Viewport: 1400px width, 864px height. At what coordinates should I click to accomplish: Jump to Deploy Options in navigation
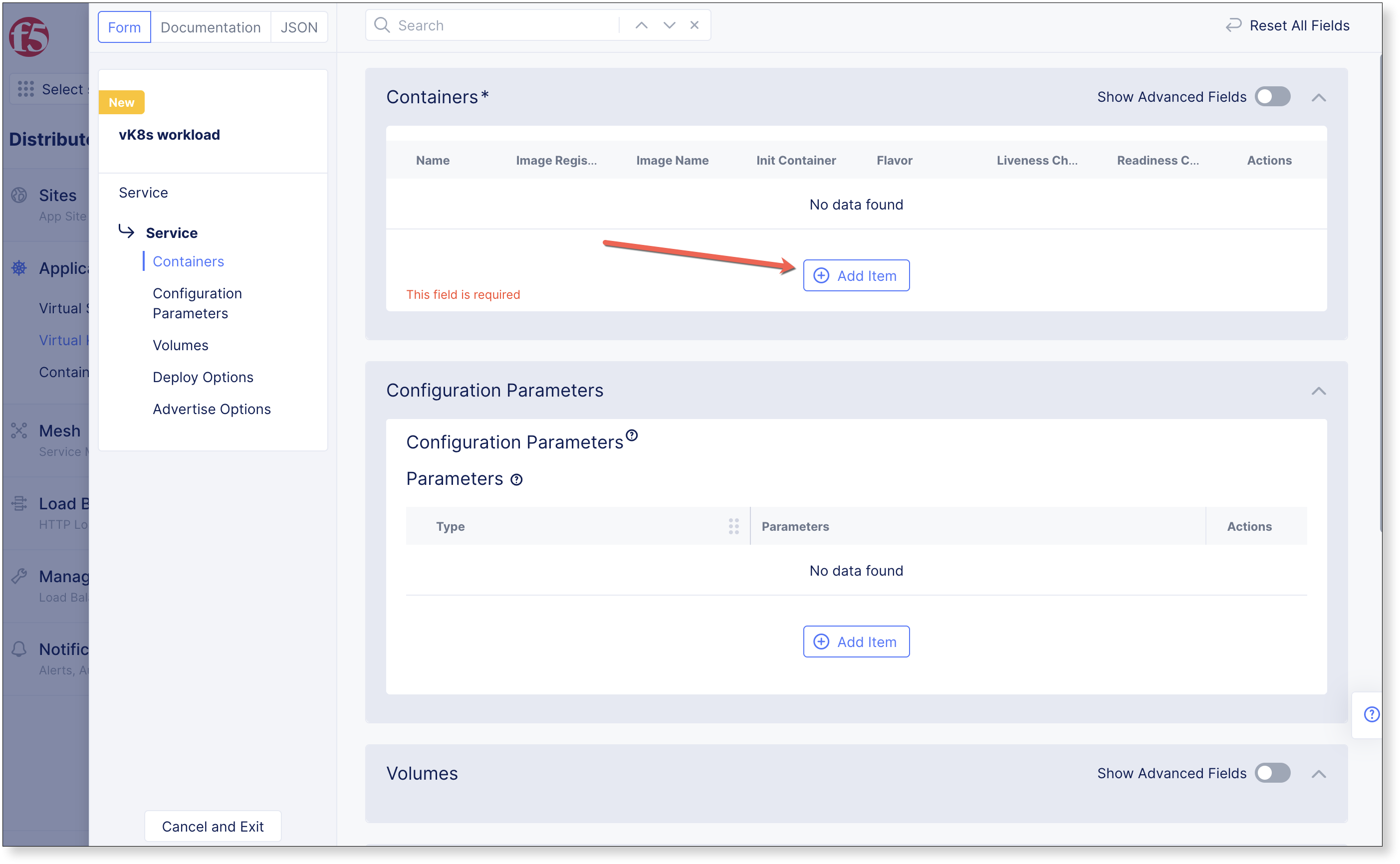[x=203, y=377]
